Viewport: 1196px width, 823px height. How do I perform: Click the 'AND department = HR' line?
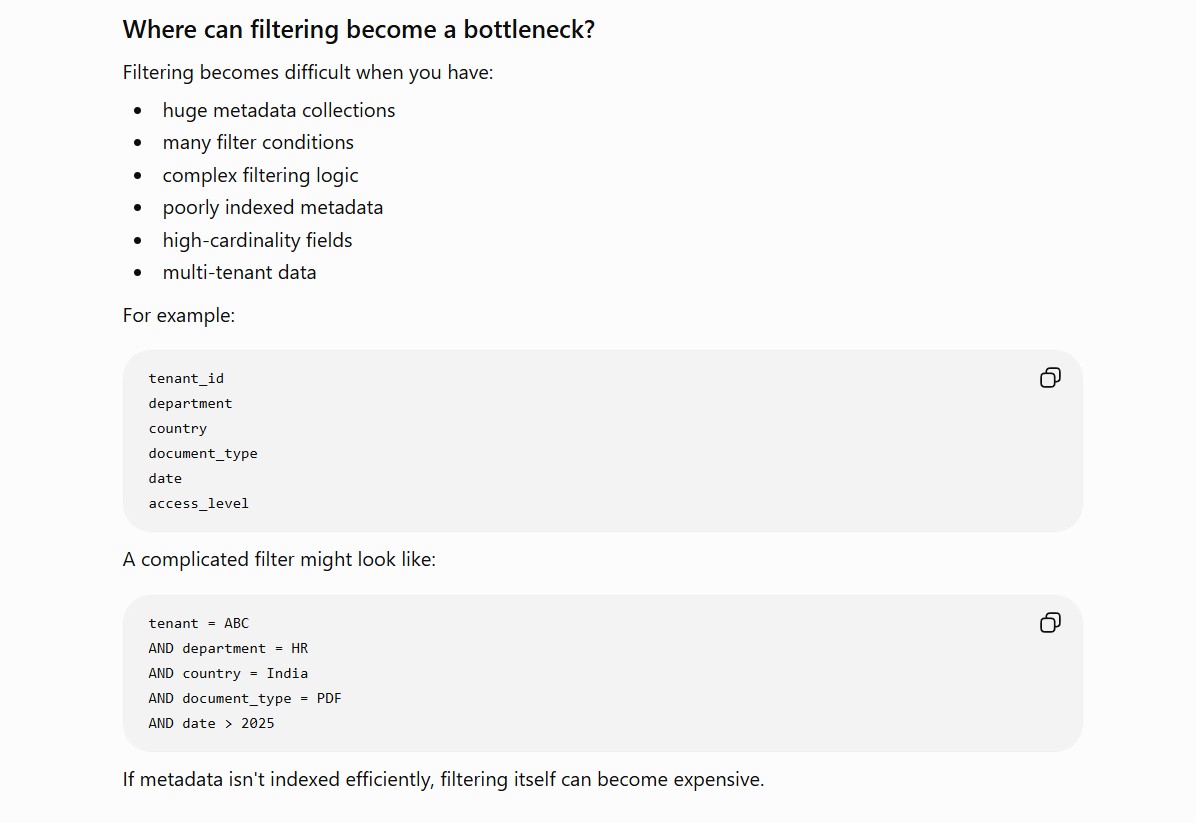pyautogui.click(x=228, y=648)
